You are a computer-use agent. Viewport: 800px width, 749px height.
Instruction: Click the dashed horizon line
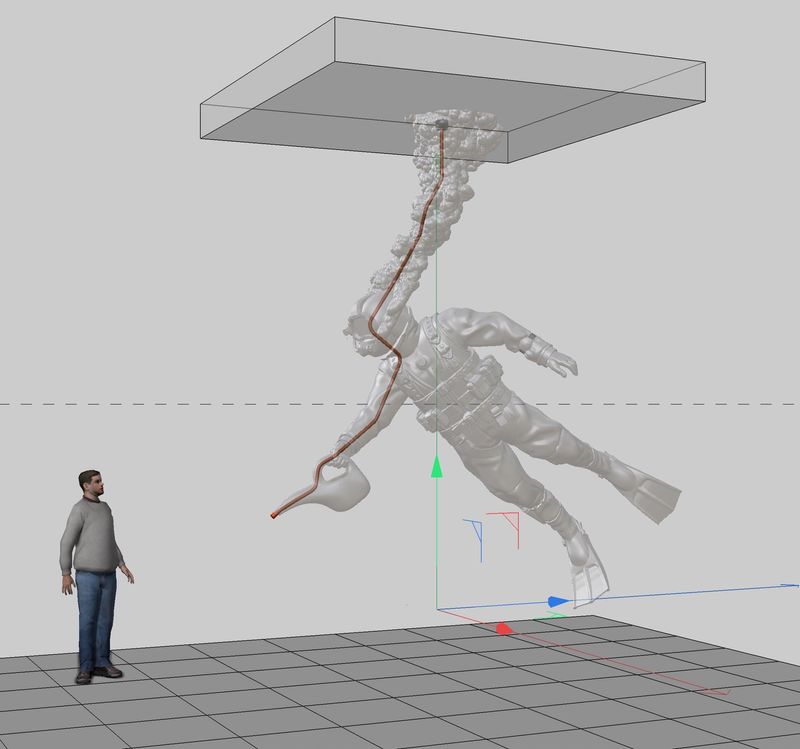click(150, 404)
